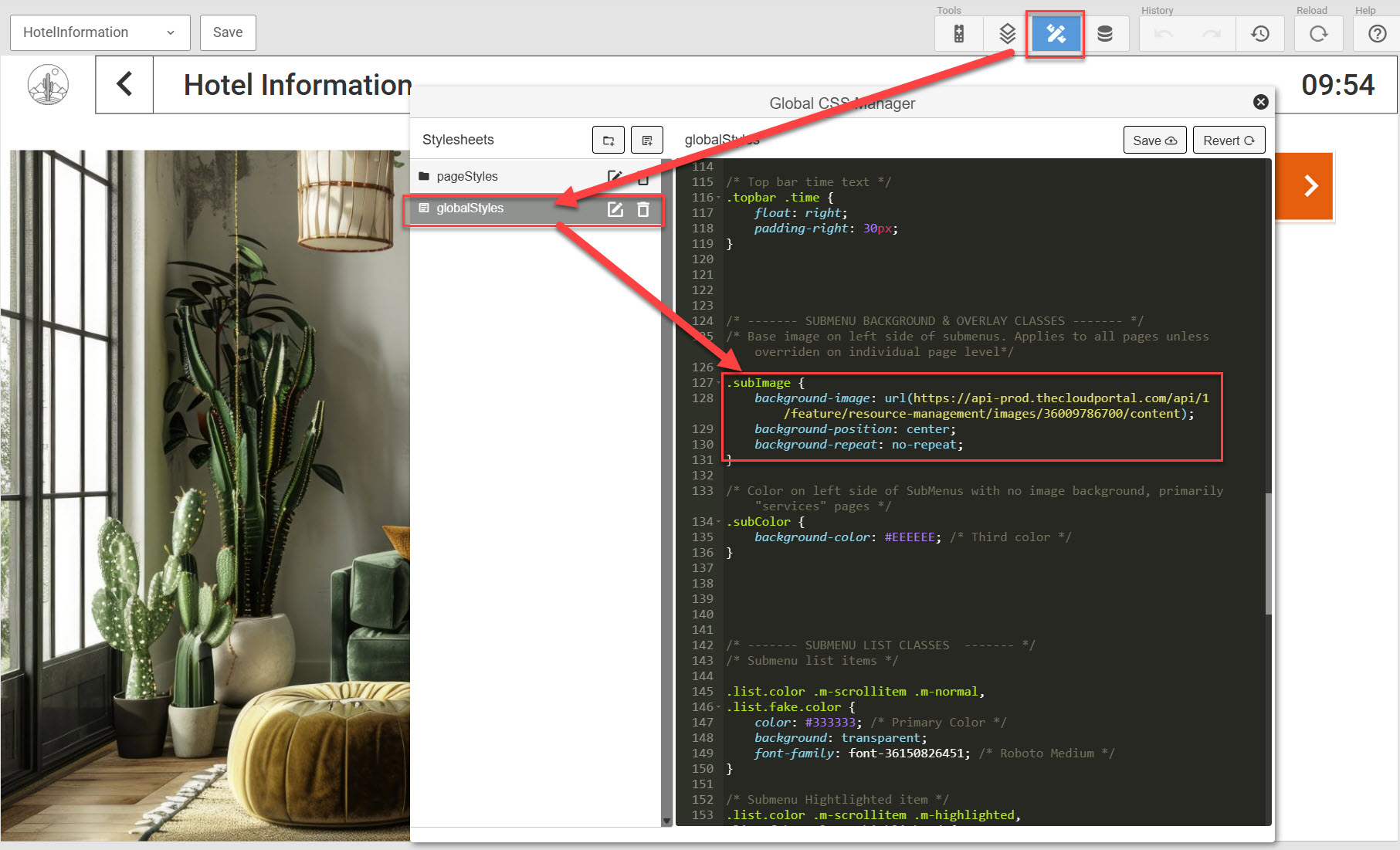Click the undo icon in History
1400x850 pixels.
point(1163,34)
